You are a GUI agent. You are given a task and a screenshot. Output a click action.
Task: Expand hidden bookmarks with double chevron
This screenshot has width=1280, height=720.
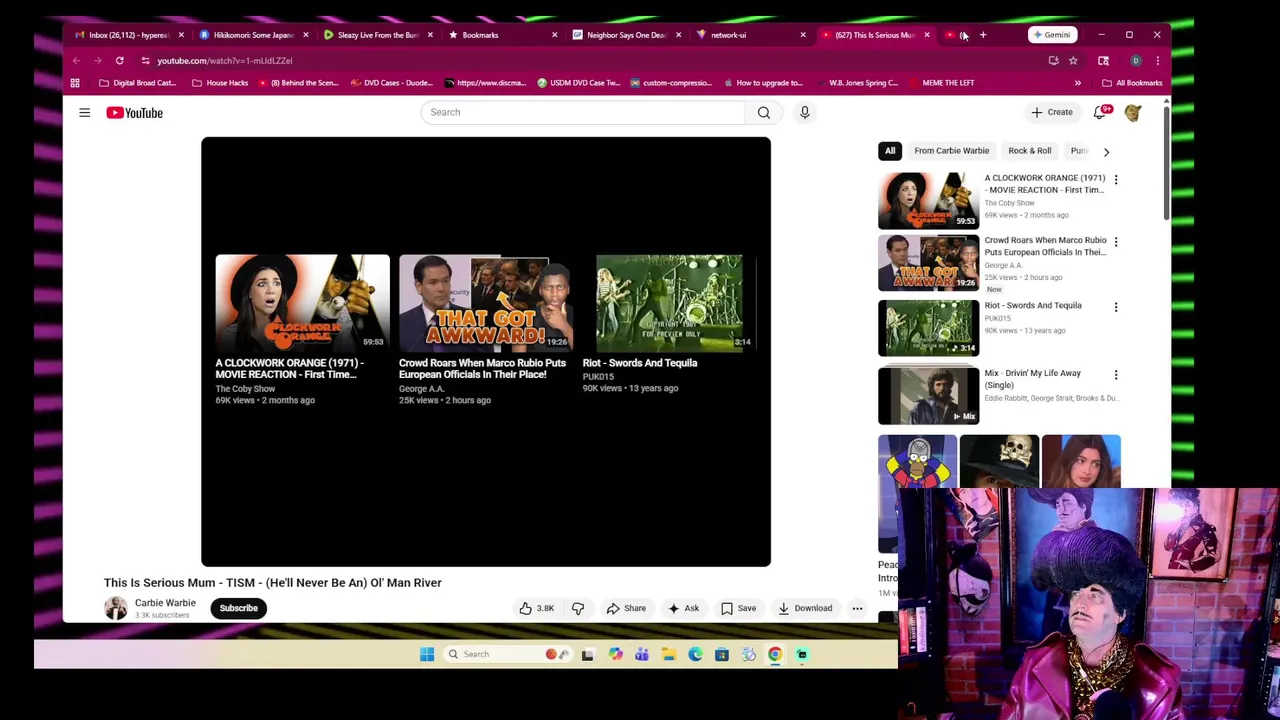(1078, 83)
